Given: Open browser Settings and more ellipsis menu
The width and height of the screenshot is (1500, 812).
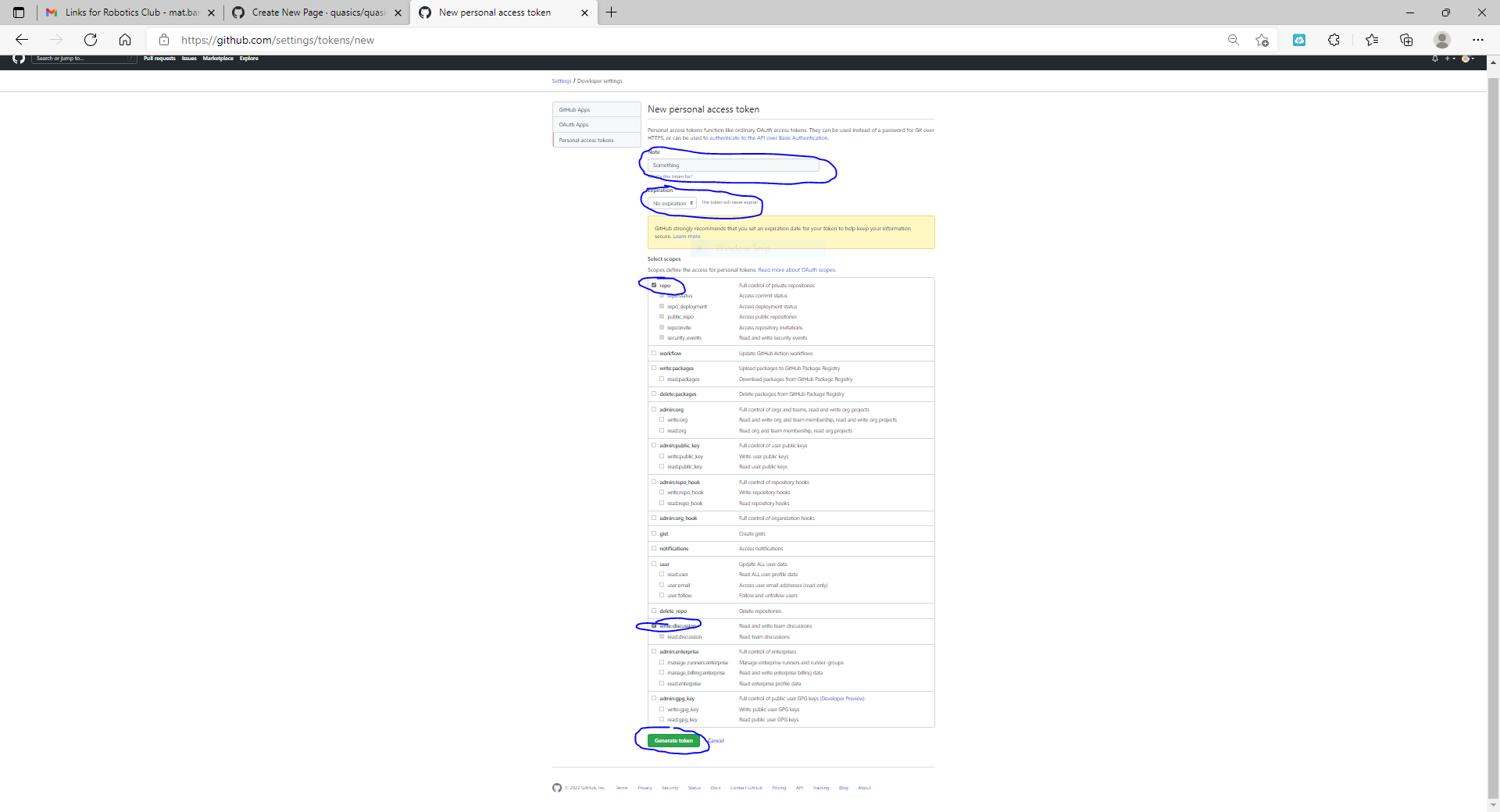Looking at the screenshot, I should click(1478, 40).
